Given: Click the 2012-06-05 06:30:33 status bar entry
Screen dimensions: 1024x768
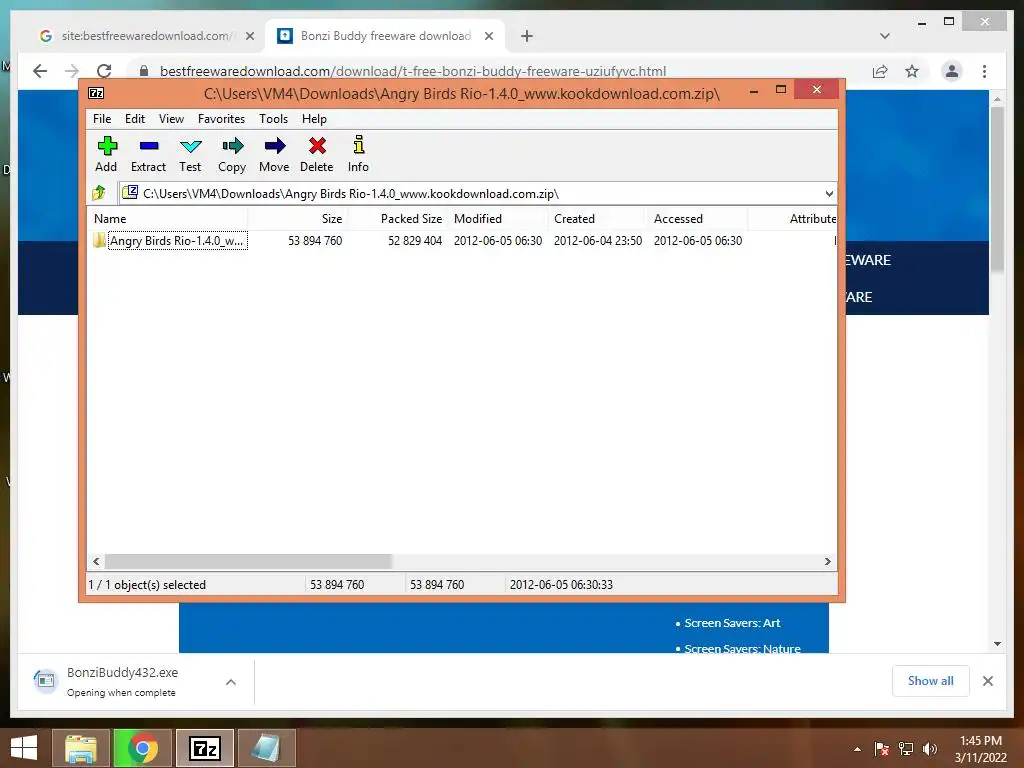Looking at the screenshot, I should (561, 584).
